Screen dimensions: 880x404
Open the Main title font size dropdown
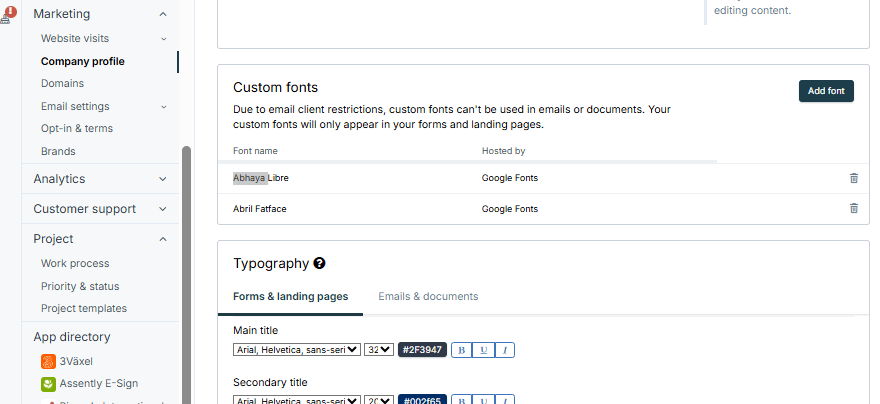coord(379,350)
